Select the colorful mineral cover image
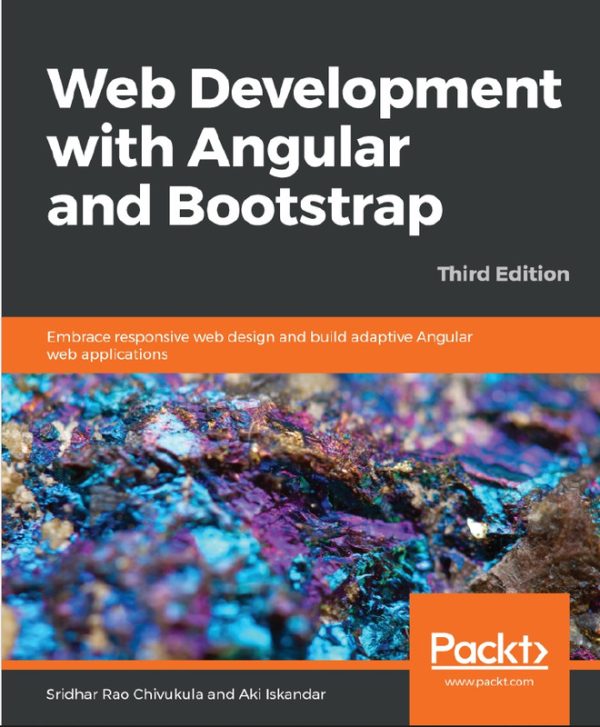Screen dimensions: 600x727 [250, 500]
